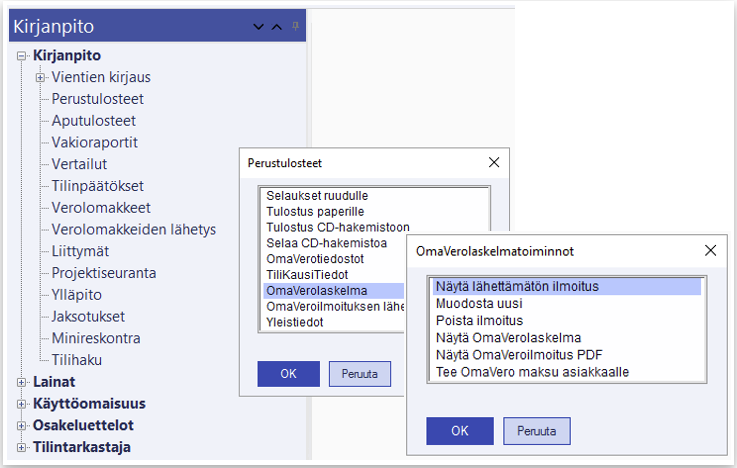Click the up chevron in Kirjanpito header
The height and width of the screenshot is (468, 737).
[x=277, y=27]
